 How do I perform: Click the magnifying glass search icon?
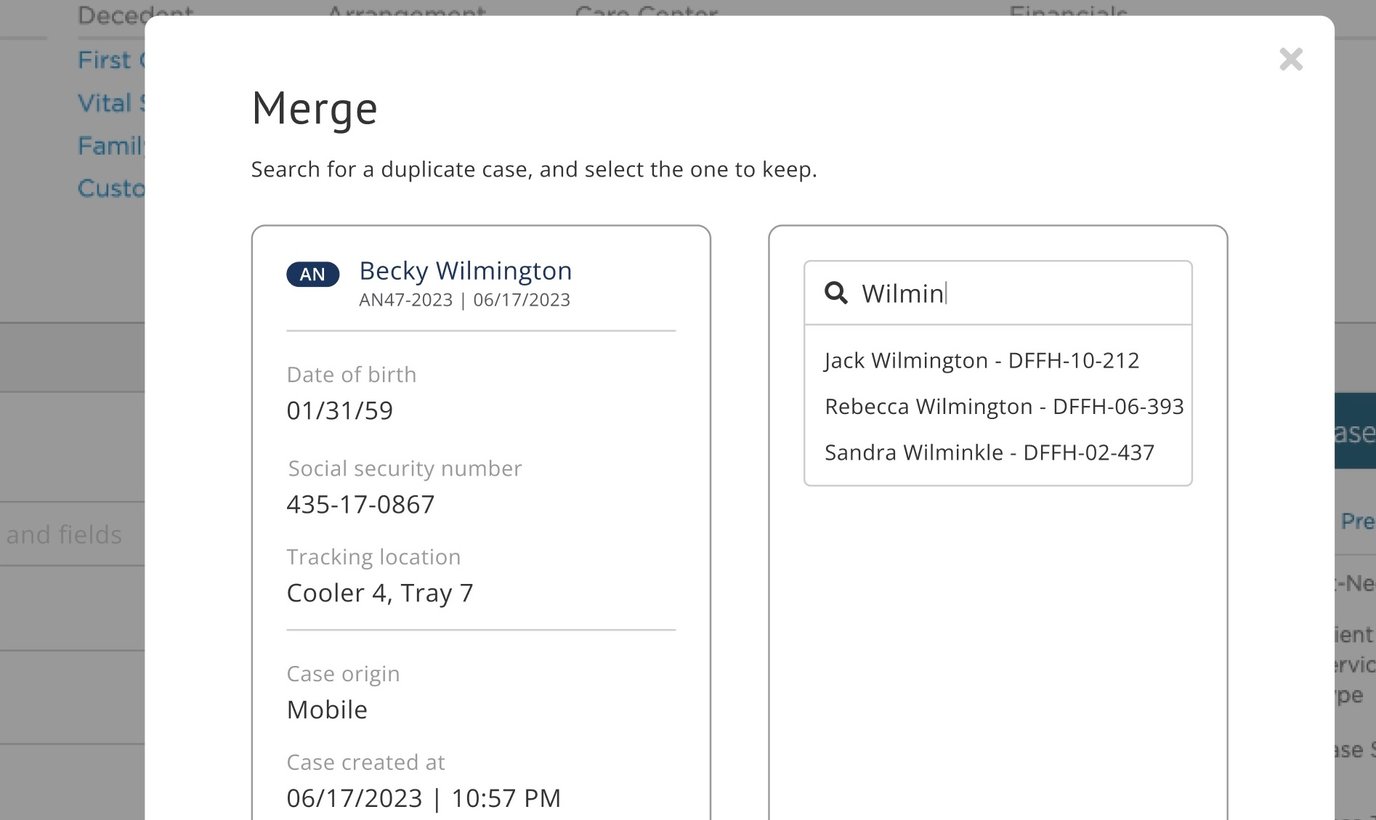click(835, 293)
